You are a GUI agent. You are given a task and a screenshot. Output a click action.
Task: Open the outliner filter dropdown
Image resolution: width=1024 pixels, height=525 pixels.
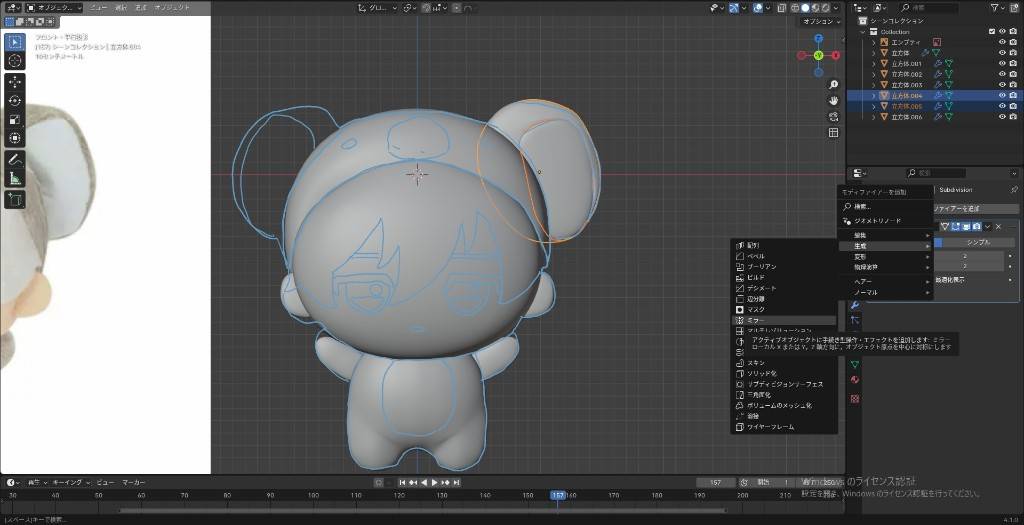pyautogui.click(x=996, y=7)
